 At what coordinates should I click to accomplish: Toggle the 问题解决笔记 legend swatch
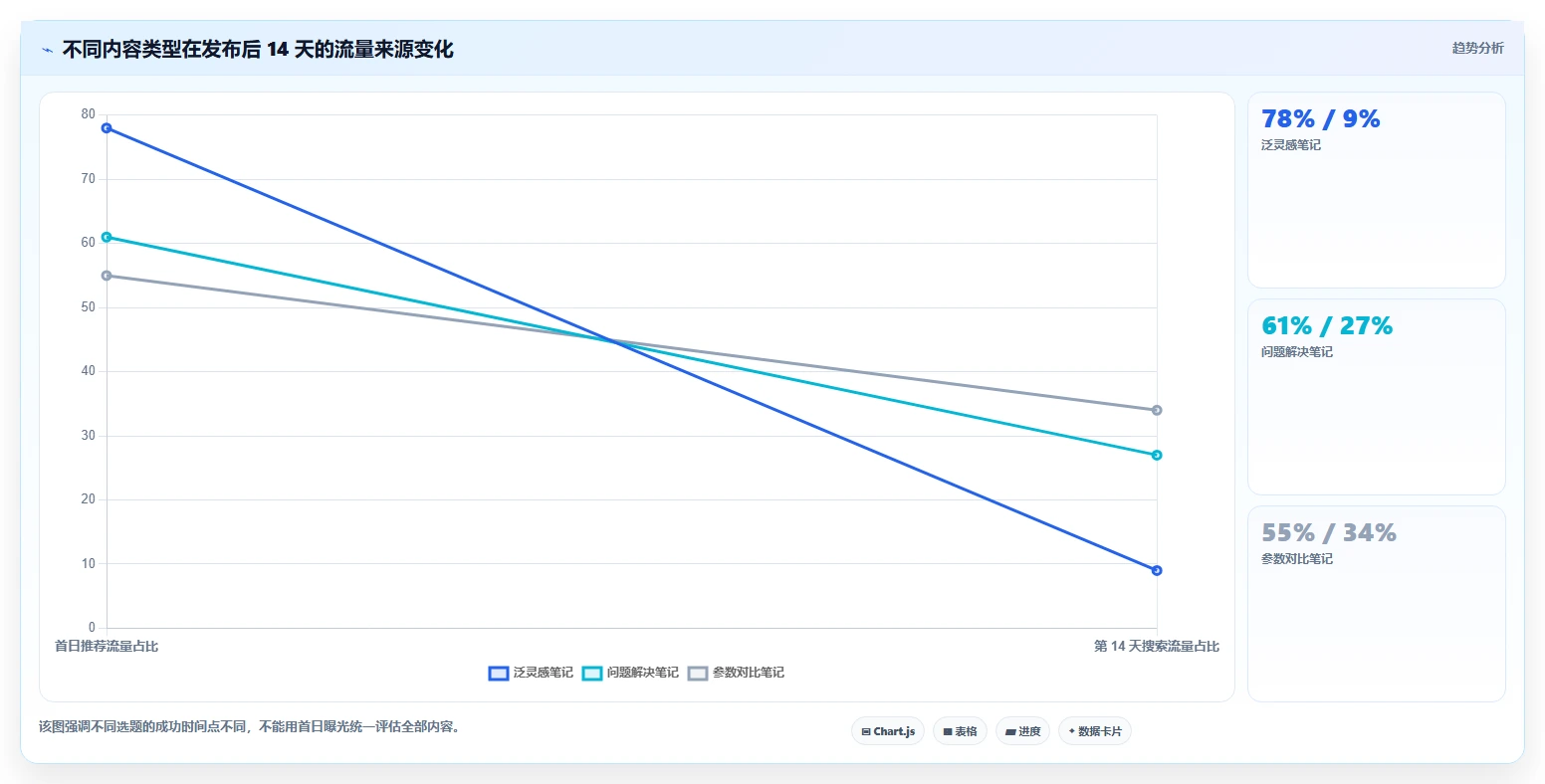coord(592,674)
